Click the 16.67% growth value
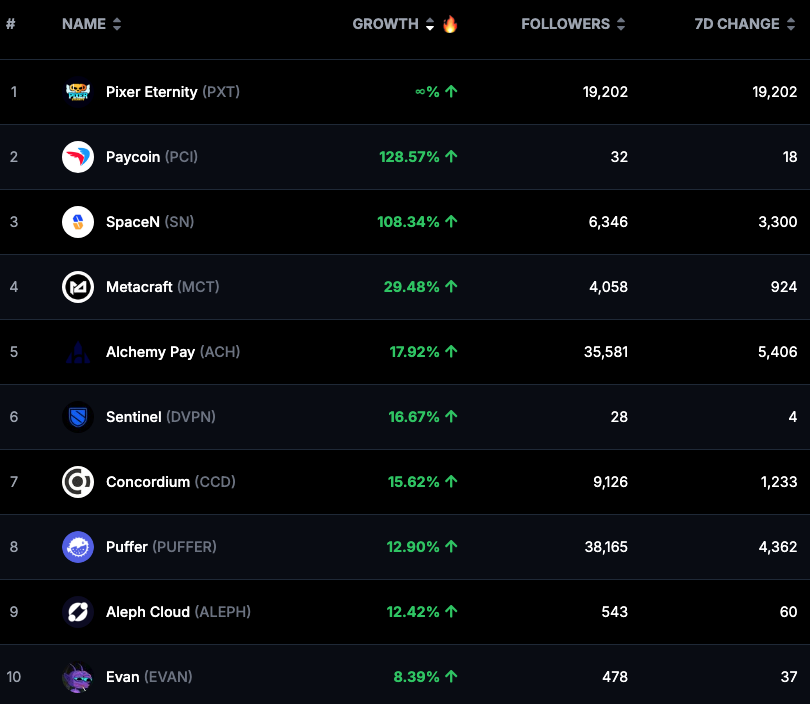The width and height of the screenshot is (810, 704). tap(414, 417)
